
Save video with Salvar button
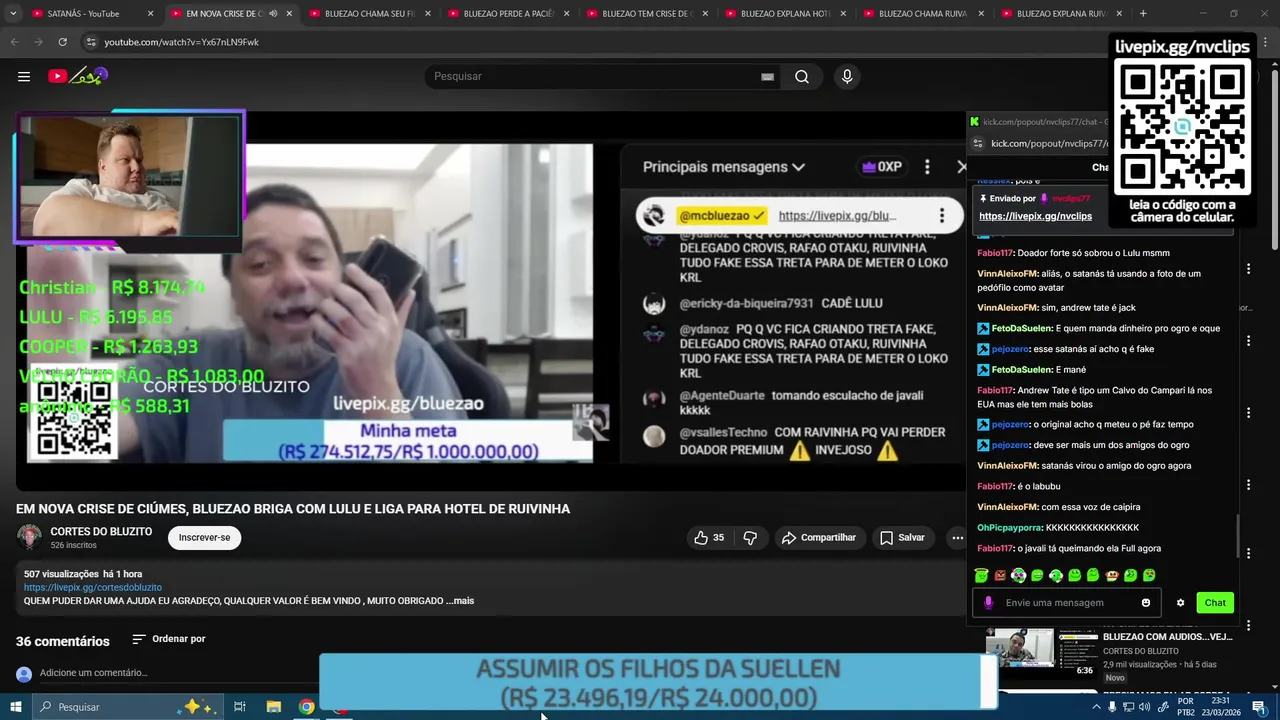(902, 538)
